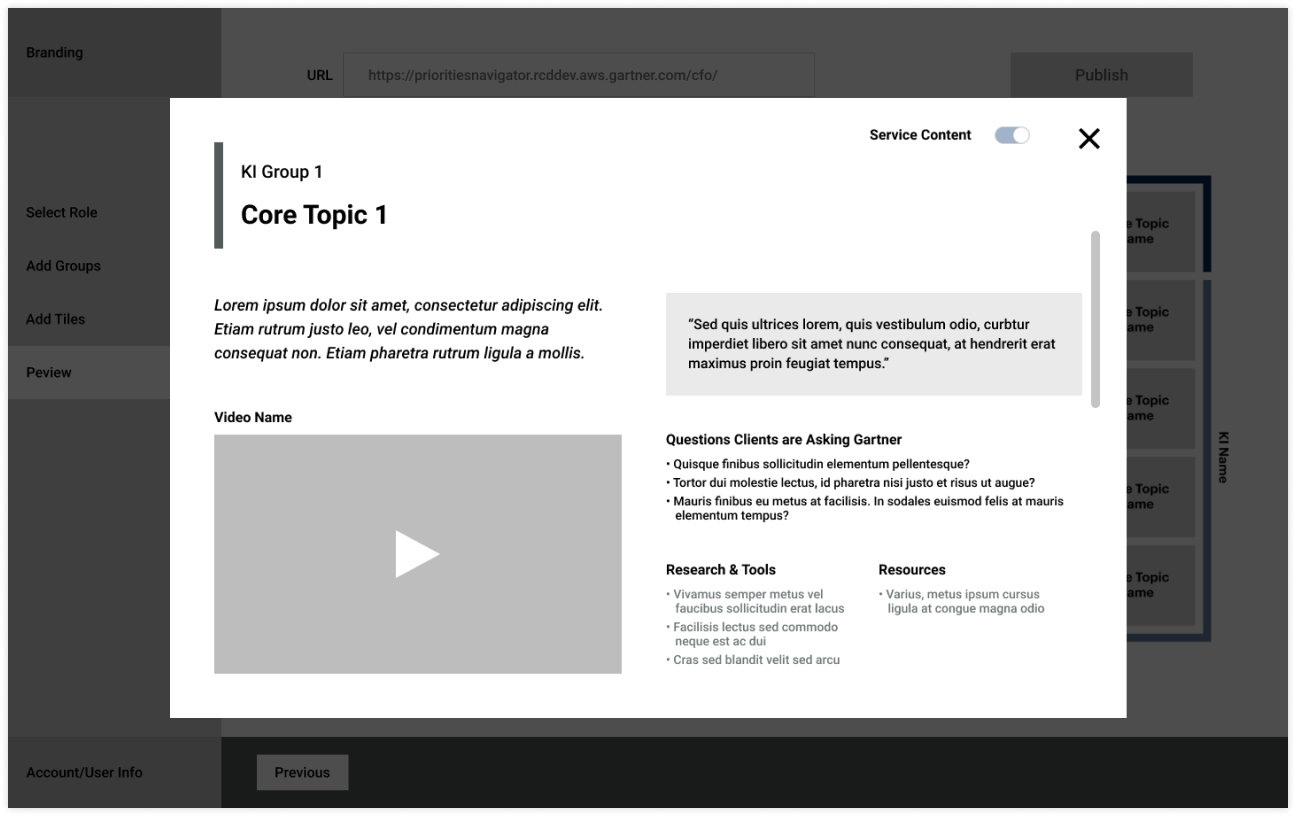
Task: Click the URL input field
Action: tap(578, 74)
